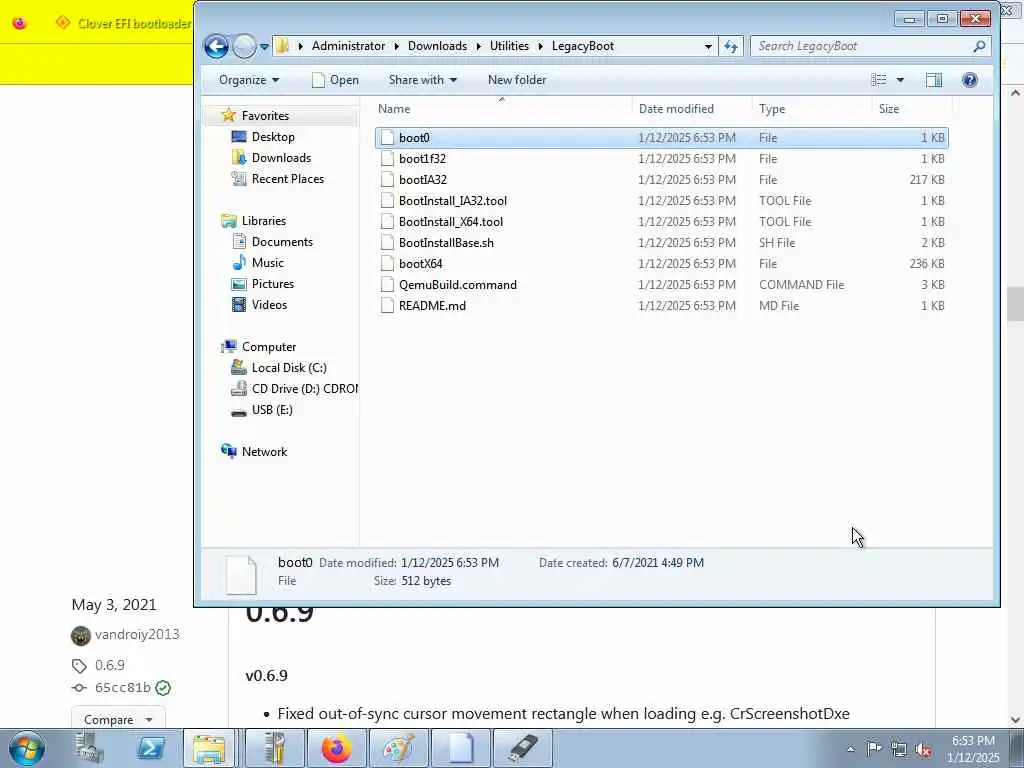Image resolution: width=1024 pixels, height=768 pixels.
Task: Open vandroiy2013 profile link in browser
Action: click(x=136, y=634)
